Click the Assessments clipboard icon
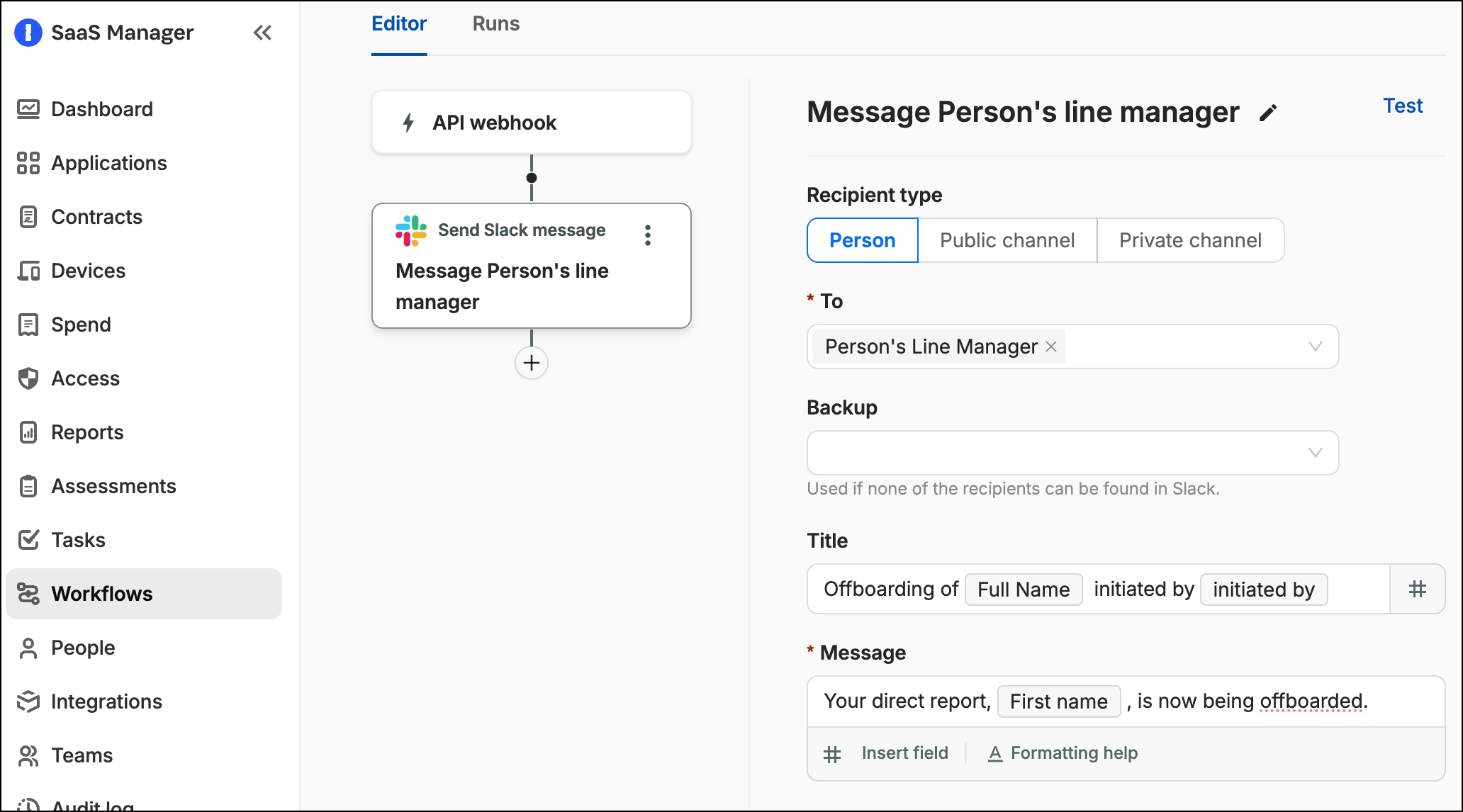This screenshot has width=1463, height=812. (x=28, y=486)
